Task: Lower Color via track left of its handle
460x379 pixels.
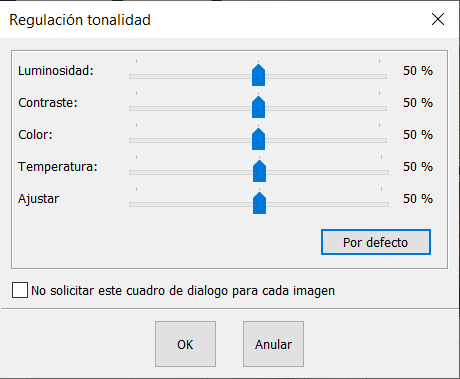Action: click(x=190, y=141)
